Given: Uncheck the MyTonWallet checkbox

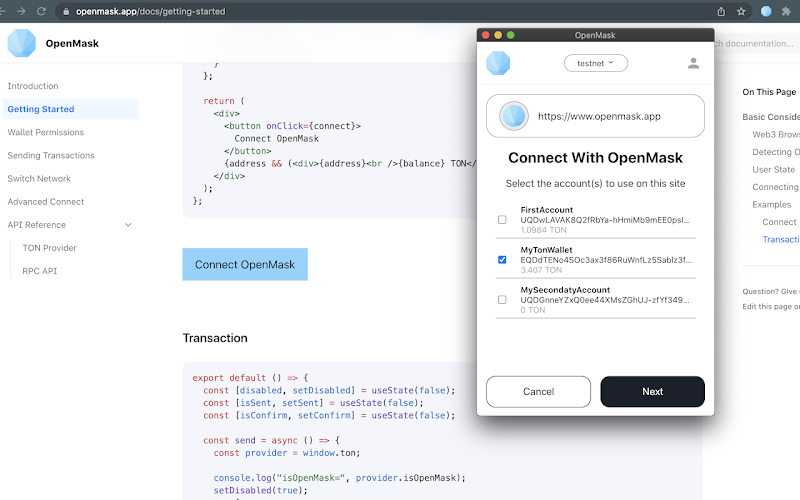Looking at the screenshot, I should coord(502,260).
